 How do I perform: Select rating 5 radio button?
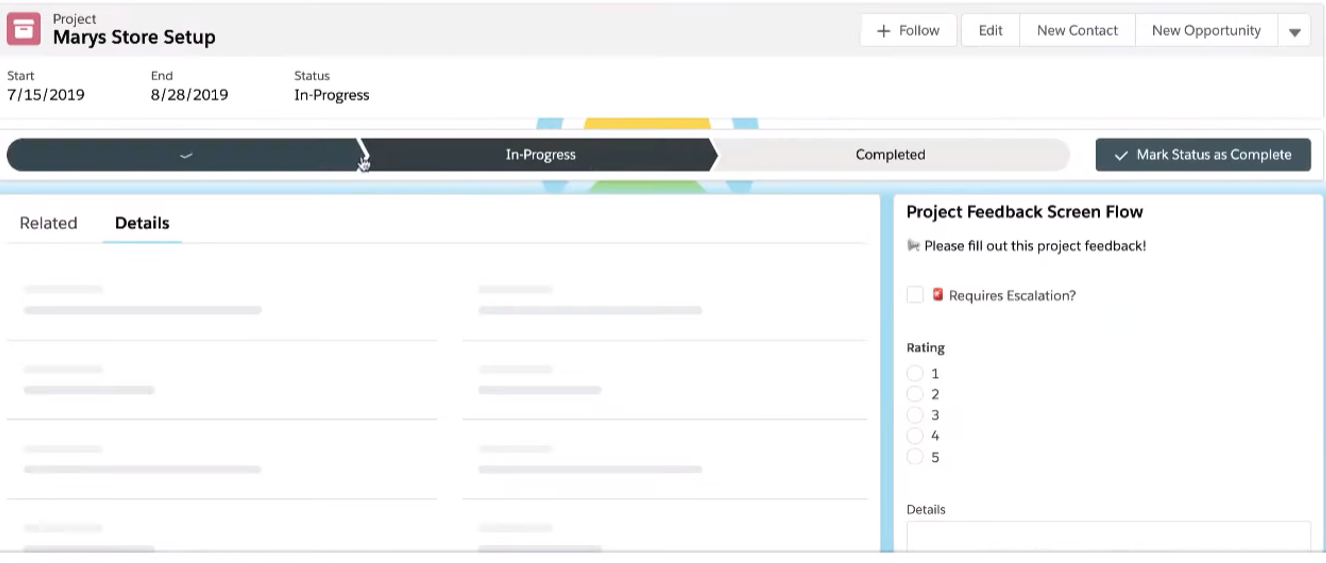[x=915, y=457]
